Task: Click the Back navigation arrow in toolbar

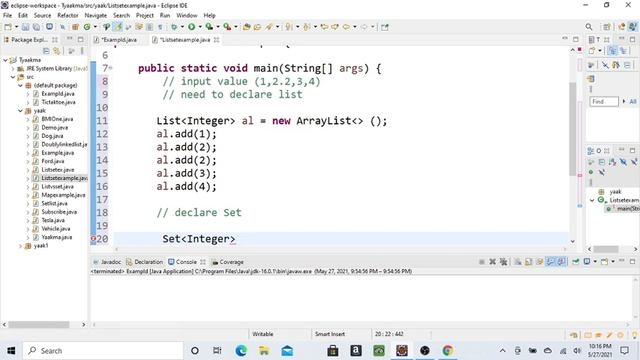Action: (347, 27)
